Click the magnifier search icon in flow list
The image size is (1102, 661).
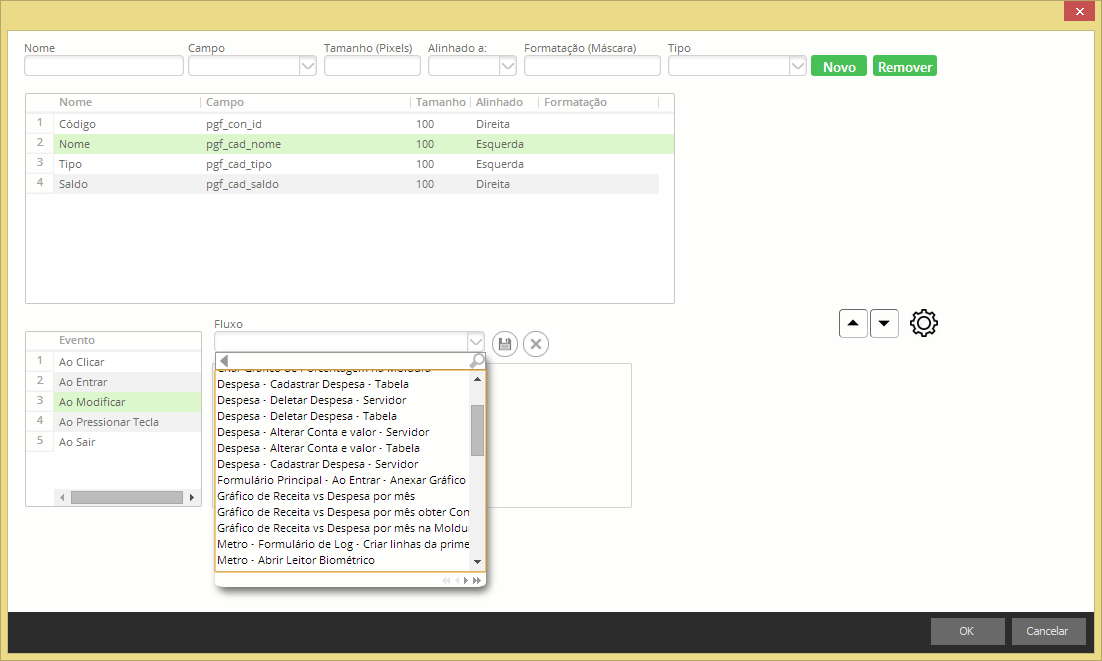[x=477, y=361]
